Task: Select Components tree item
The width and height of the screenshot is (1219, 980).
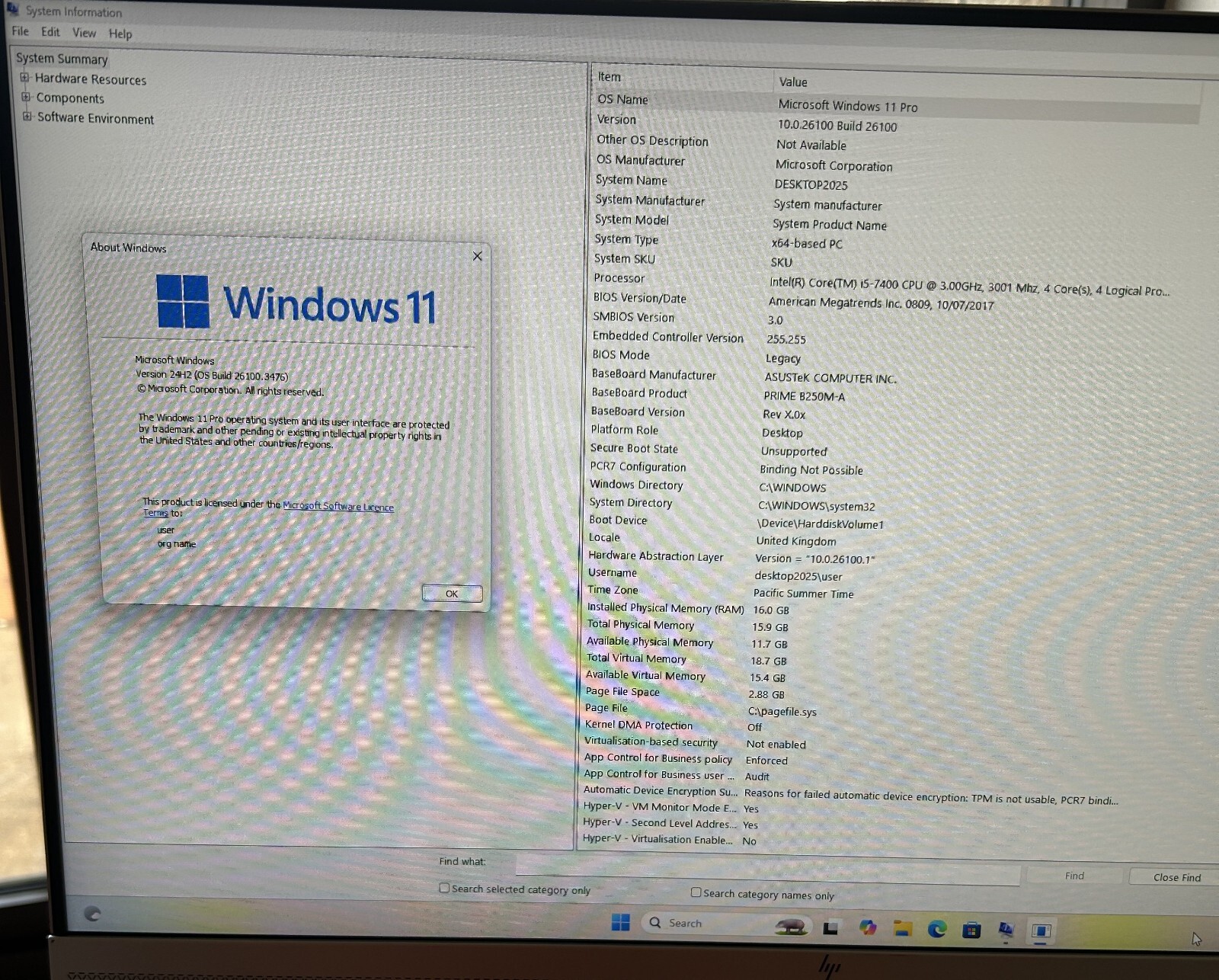Action: click(x=70, y=98)
